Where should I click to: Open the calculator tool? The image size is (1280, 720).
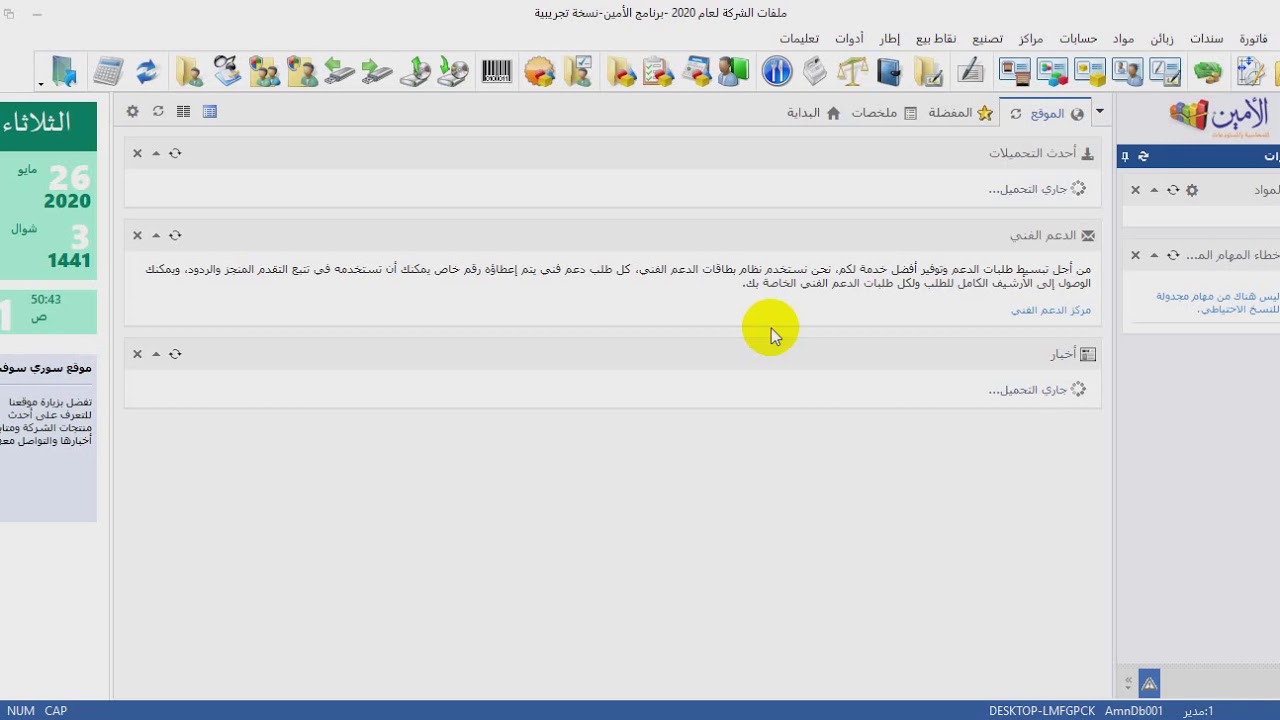[107, 72]
